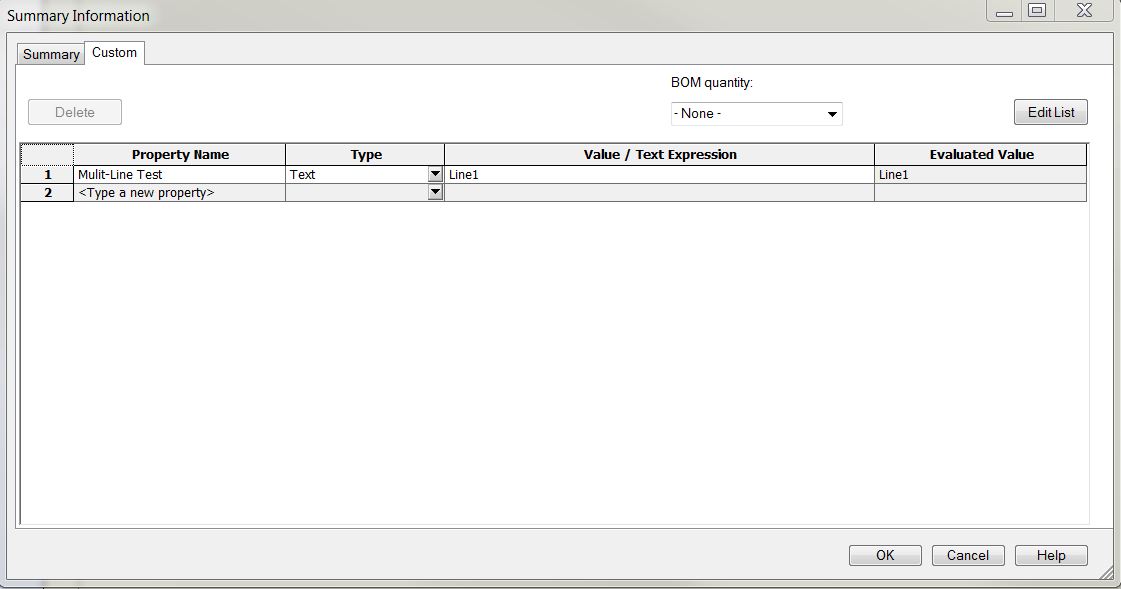Switch to the Summary tab
The height and width of the screenshot is (589, 1121).
[51, 54]
